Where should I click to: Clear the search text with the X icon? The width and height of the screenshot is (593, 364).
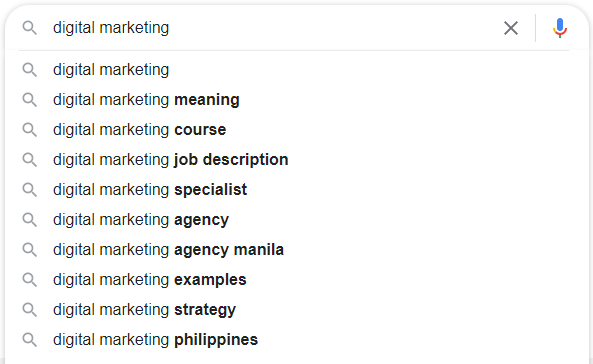511,28
